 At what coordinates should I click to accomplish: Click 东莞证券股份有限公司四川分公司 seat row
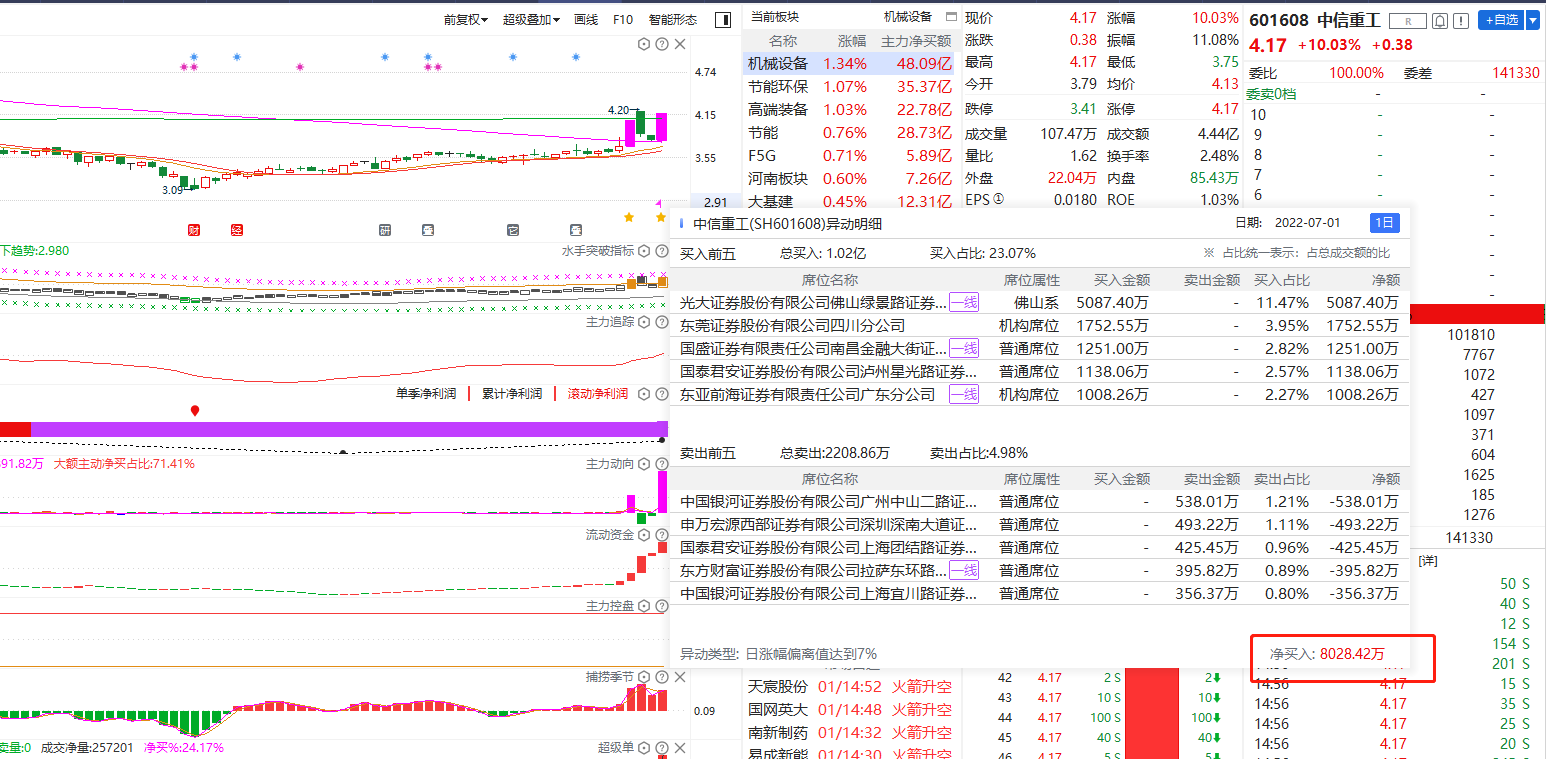(1040, 325)
